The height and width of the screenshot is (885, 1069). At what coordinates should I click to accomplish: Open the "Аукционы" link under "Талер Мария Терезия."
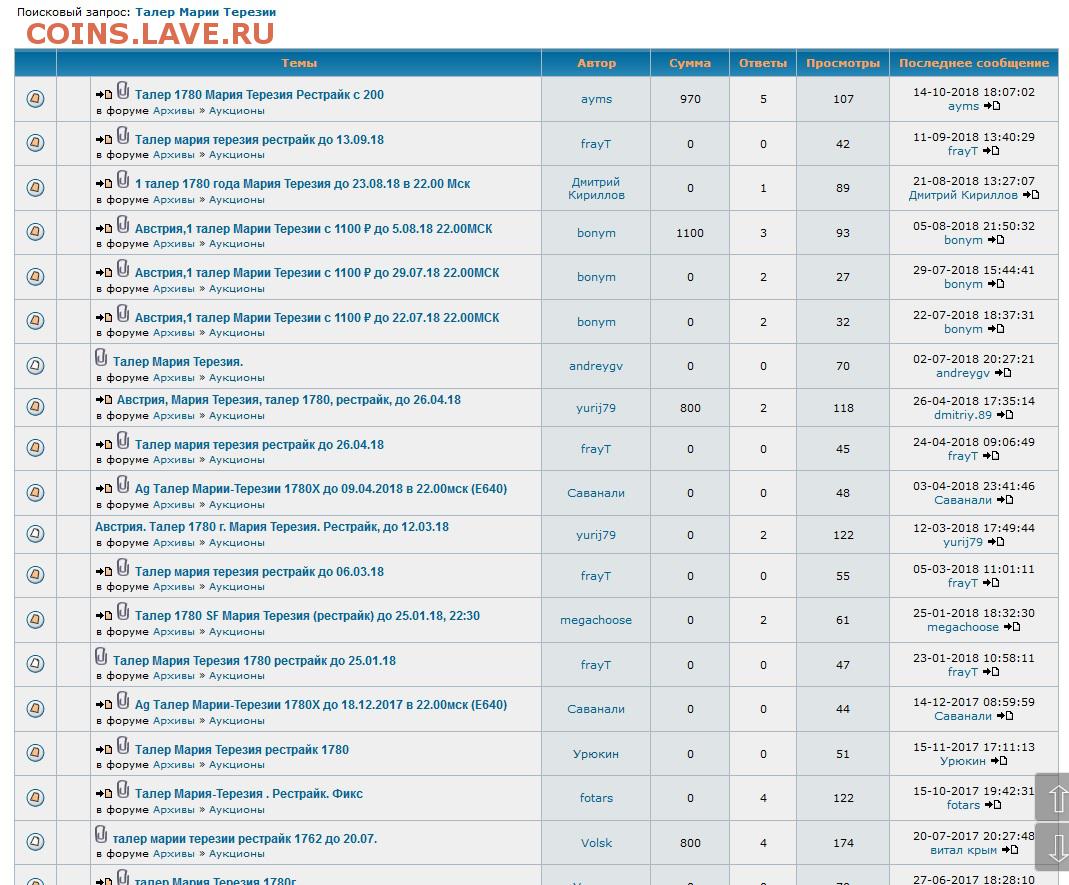click(x=237, y=378)
